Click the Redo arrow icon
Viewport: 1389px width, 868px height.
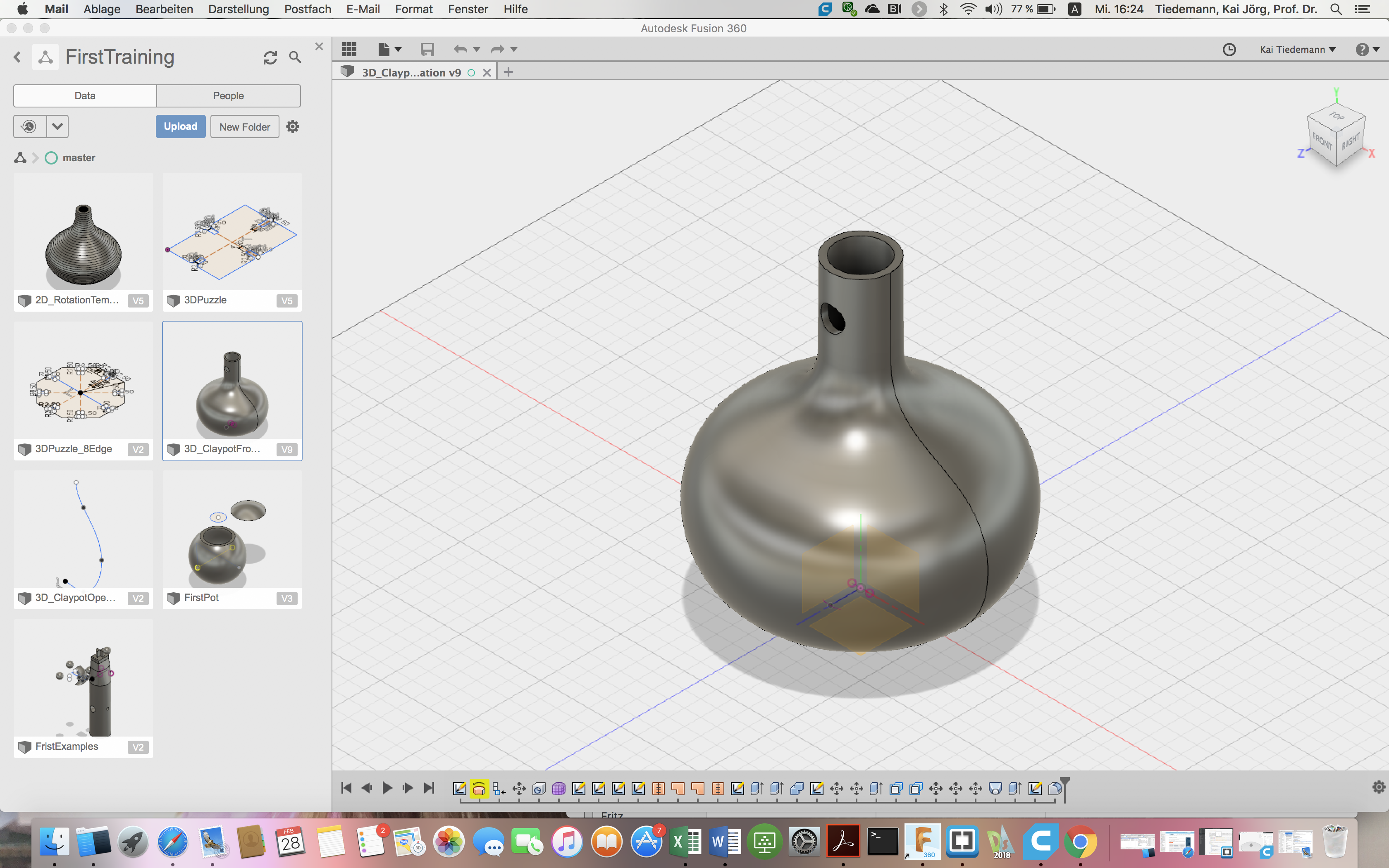[497, 49]
